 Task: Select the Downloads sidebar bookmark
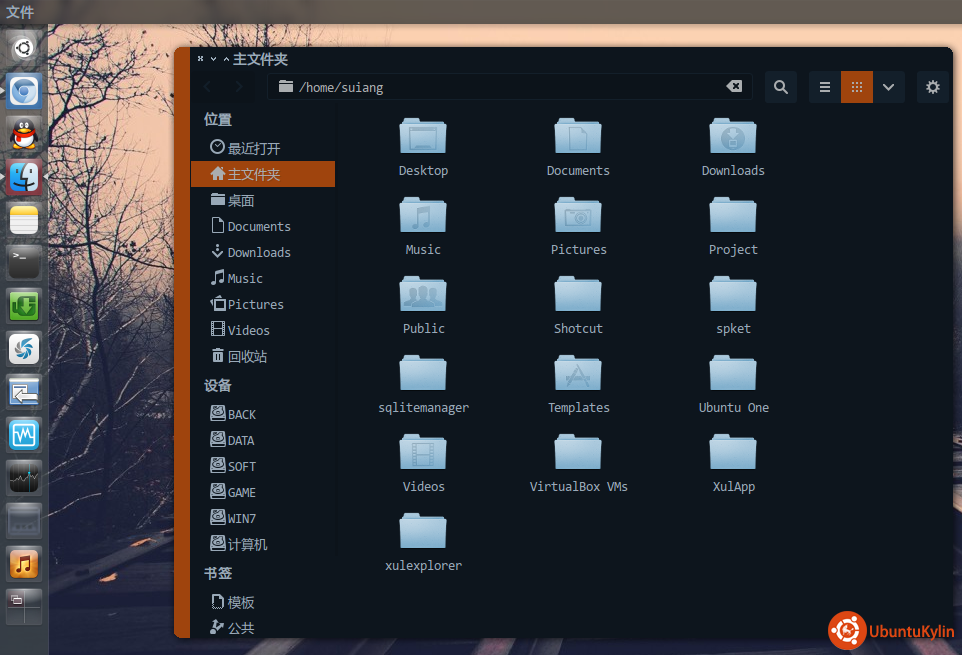tap(258, 252)
